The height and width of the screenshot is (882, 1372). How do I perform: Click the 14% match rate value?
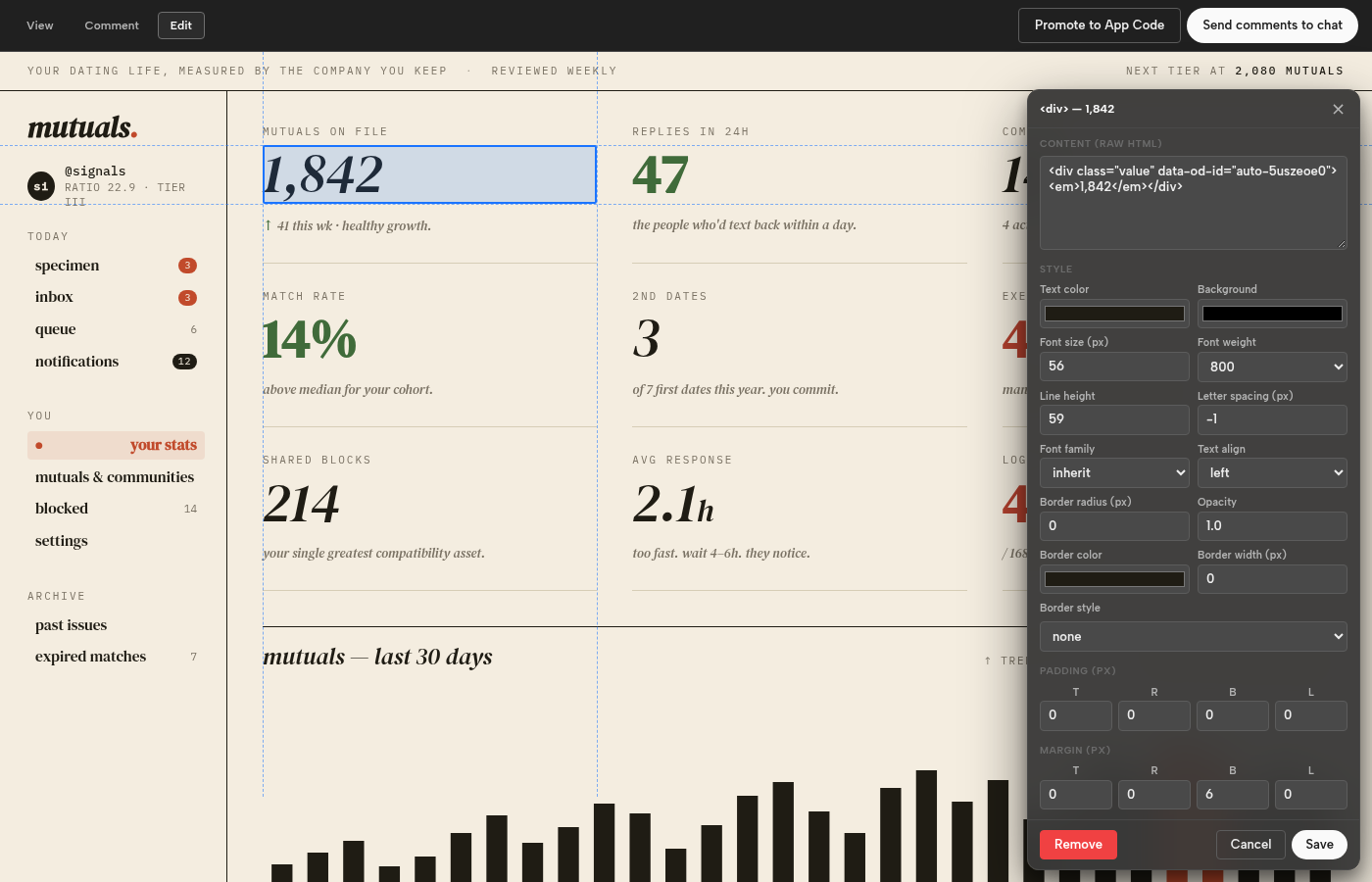pyautogui.click(x=310, y=339)
